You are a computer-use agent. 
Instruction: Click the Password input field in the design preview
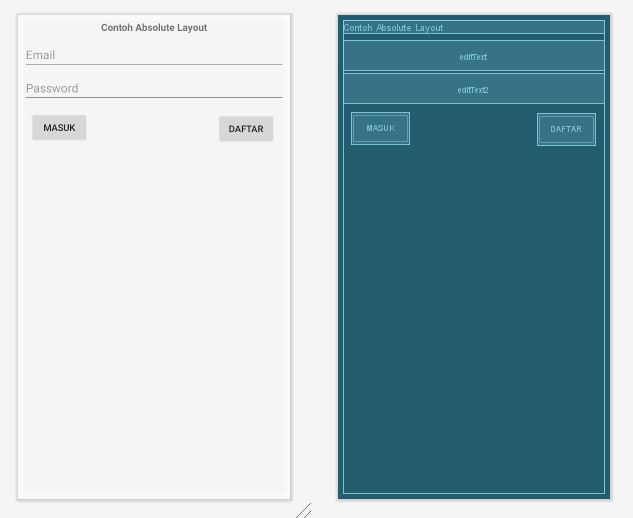point(154,88)
